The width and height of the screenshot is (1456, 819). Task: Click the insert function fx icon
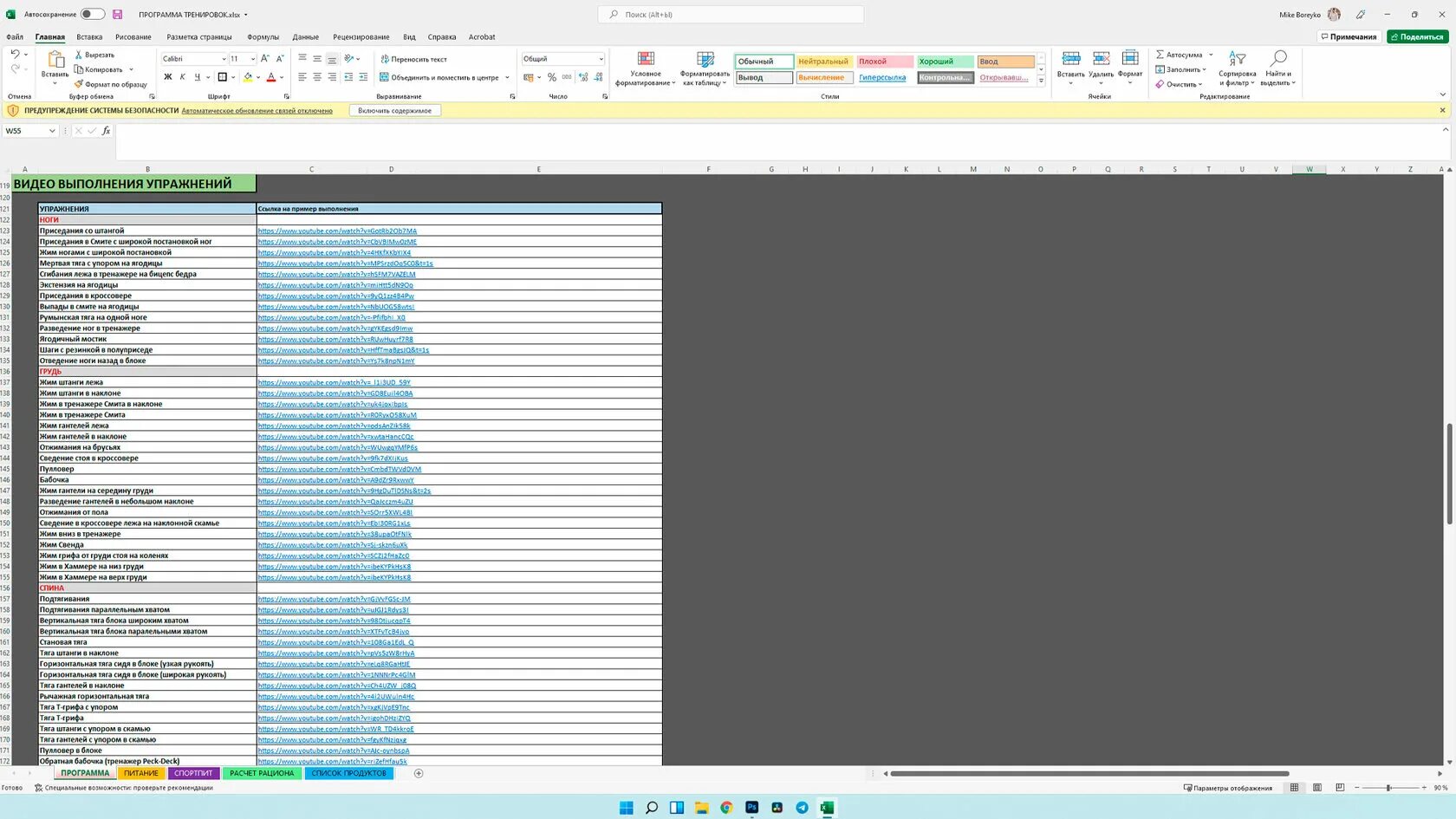coord(106,131)
